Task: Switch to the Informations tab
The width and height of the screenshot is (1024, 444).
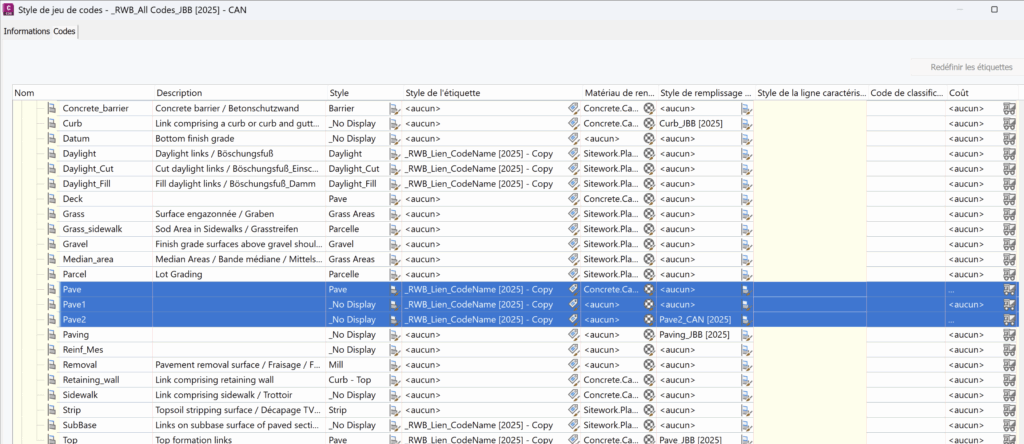Action: click(26, 31)
